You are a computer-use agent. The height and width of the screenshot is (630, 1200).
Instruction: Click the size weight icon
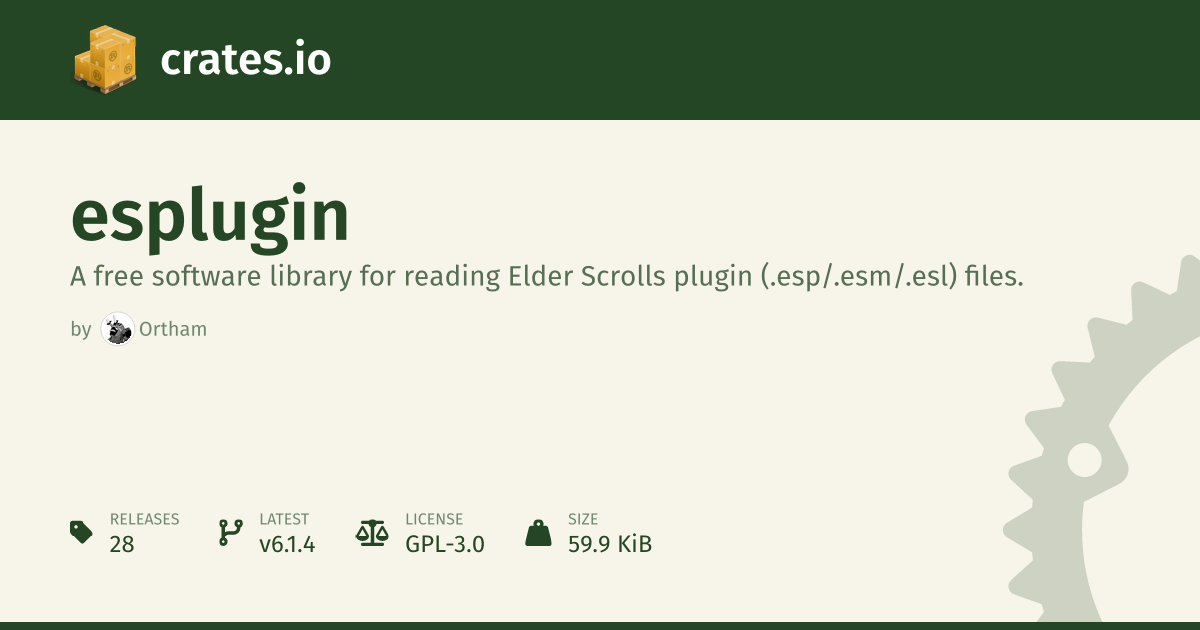coord(538,532)
